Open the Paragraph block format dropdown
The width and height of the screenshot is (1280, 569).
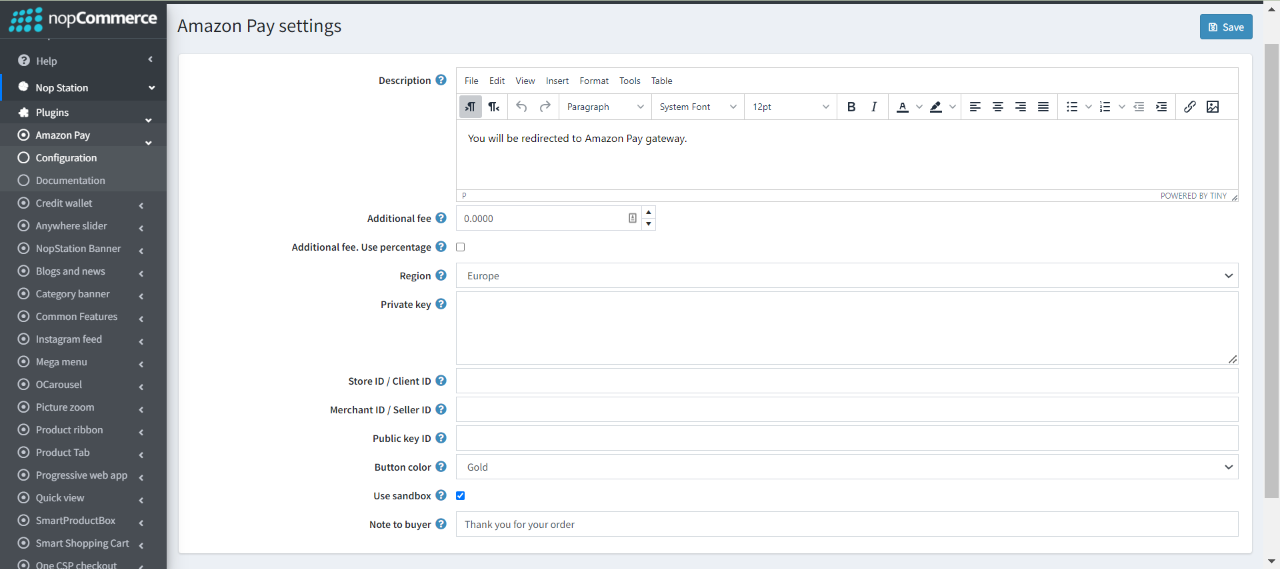coord(605,107)
